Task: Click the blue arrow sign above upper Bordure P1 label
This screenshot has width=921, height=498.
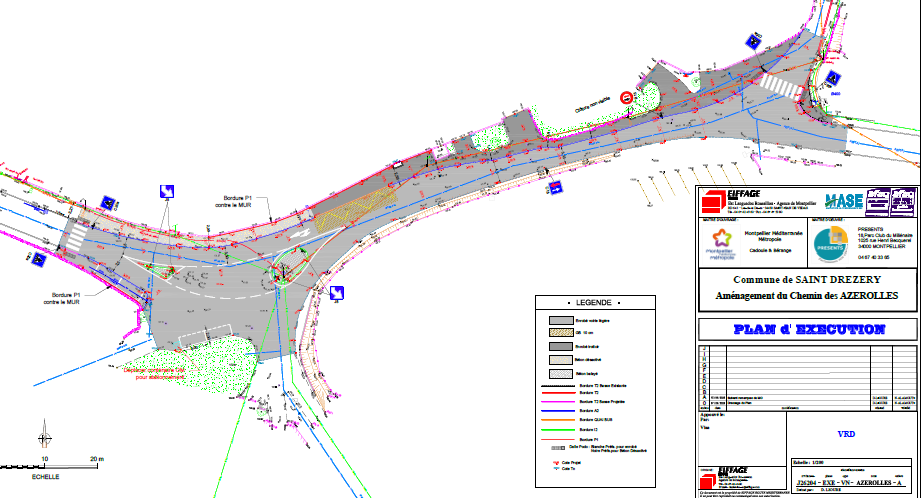Action: tap(167, 191)
